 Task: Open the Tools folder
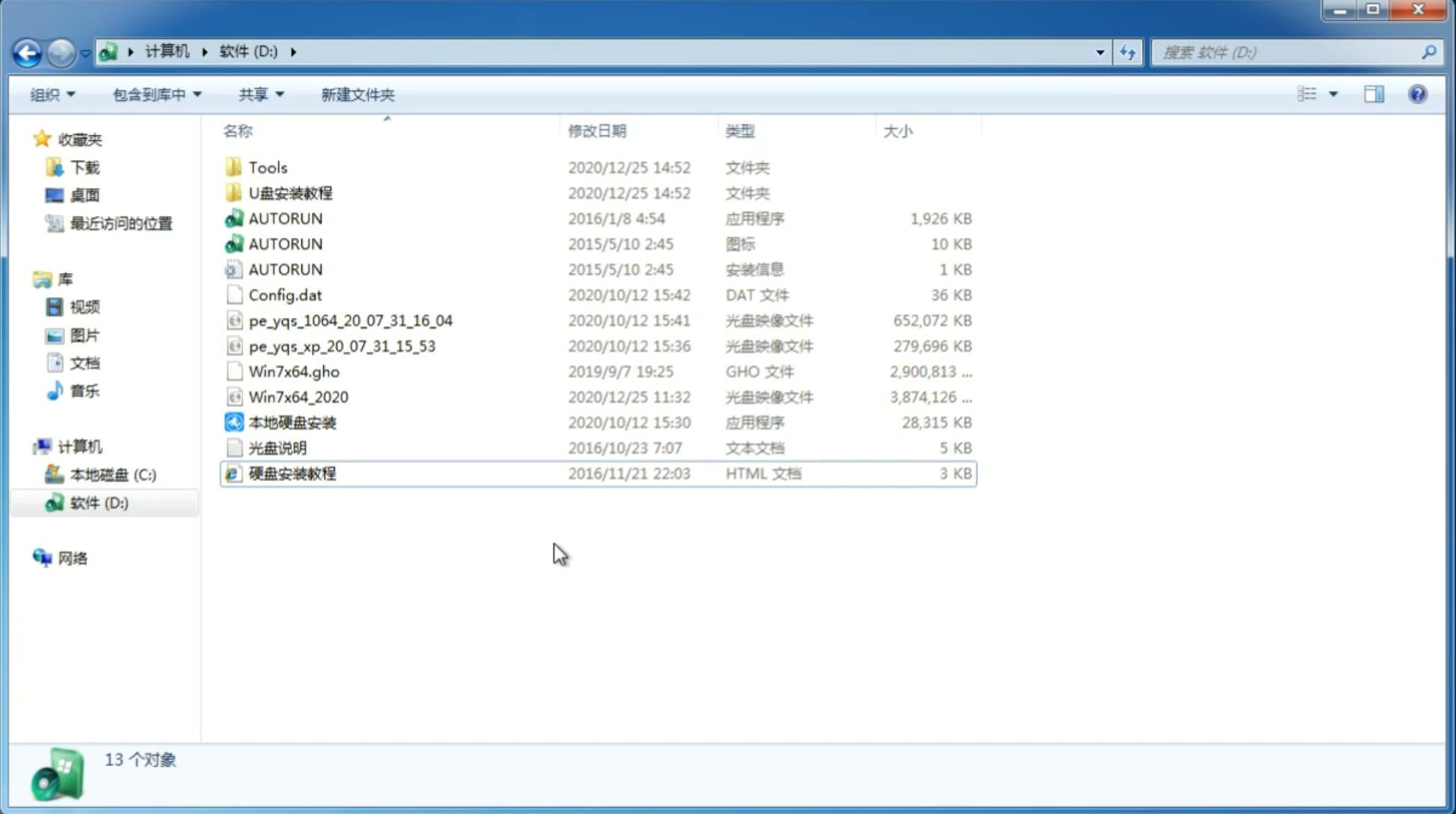tap(267, 167)
